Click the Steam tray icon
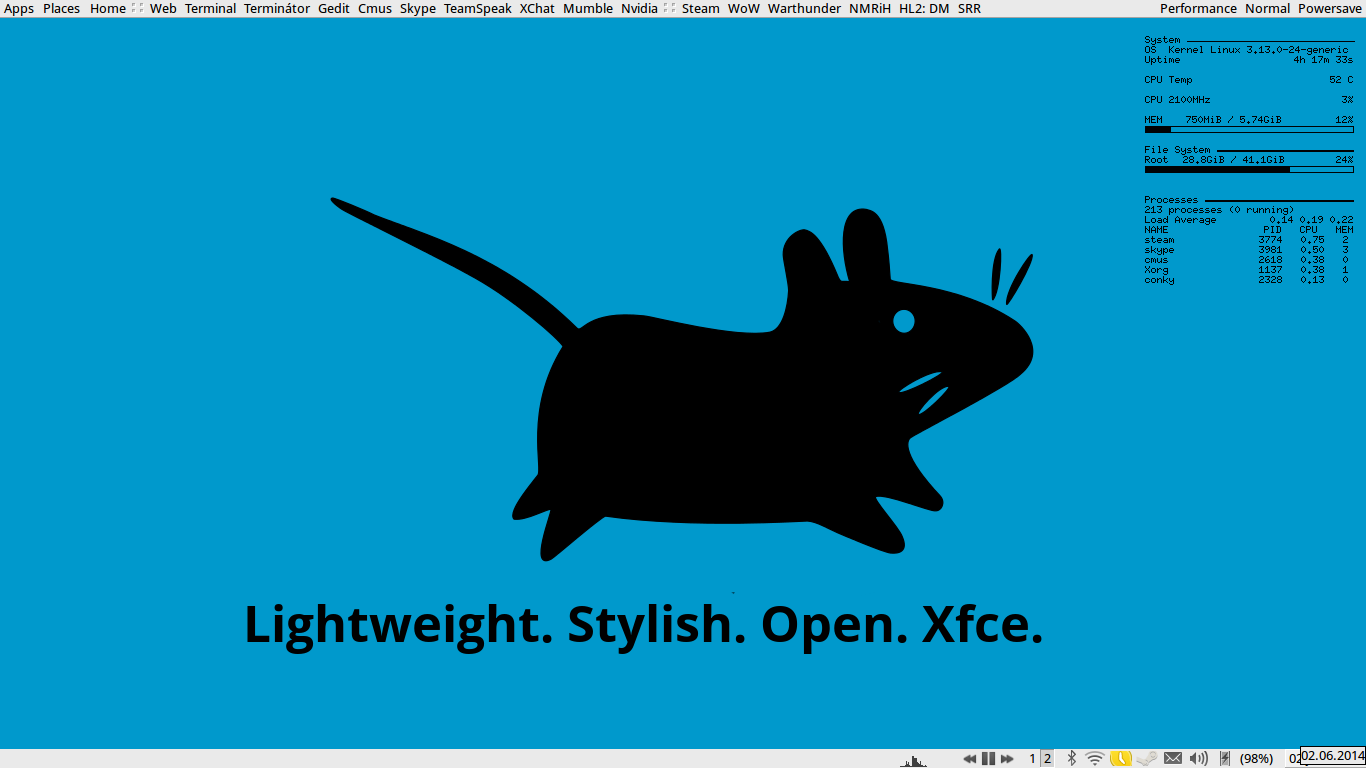 pos(1147,758)
